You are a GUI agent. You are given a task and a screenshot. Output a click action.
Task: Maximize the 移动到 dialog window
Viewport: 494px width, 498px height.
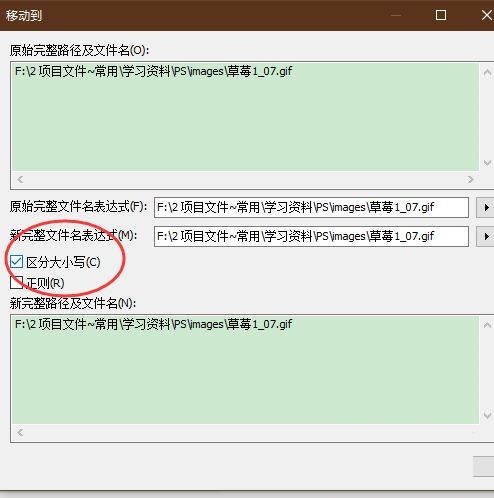tap(441, 15)
